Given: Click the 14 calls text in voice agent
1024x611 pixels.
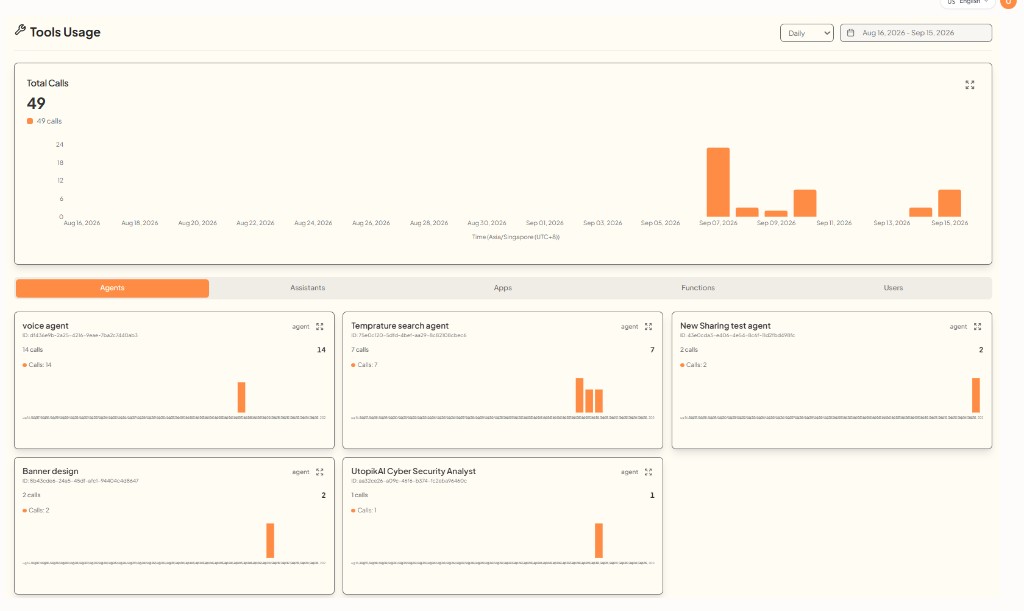Looking at the screenshot, I should click(x=33, y=350).
